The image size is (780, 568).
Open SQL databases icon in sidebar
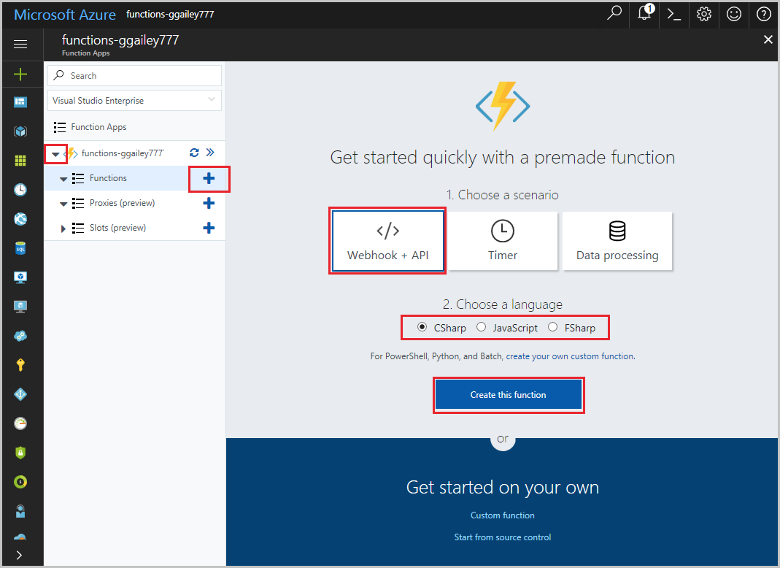(20, 248)
